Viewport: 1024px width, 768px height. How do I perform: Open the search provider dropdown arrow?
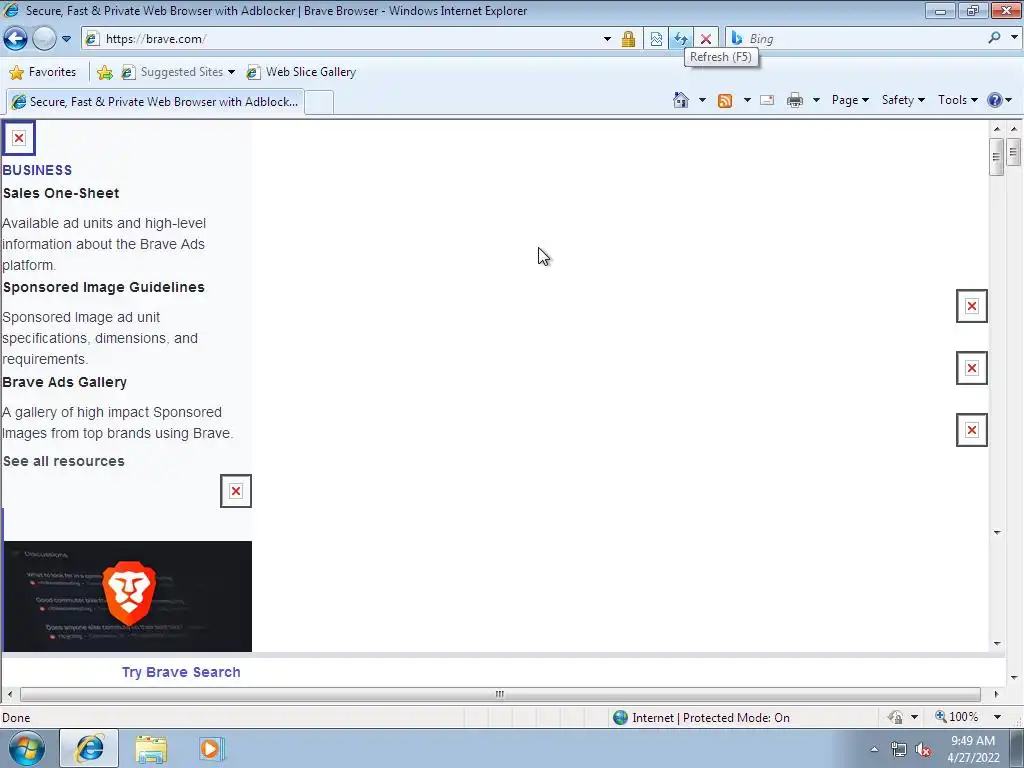pyautogui.click(x=1014, y=38)
